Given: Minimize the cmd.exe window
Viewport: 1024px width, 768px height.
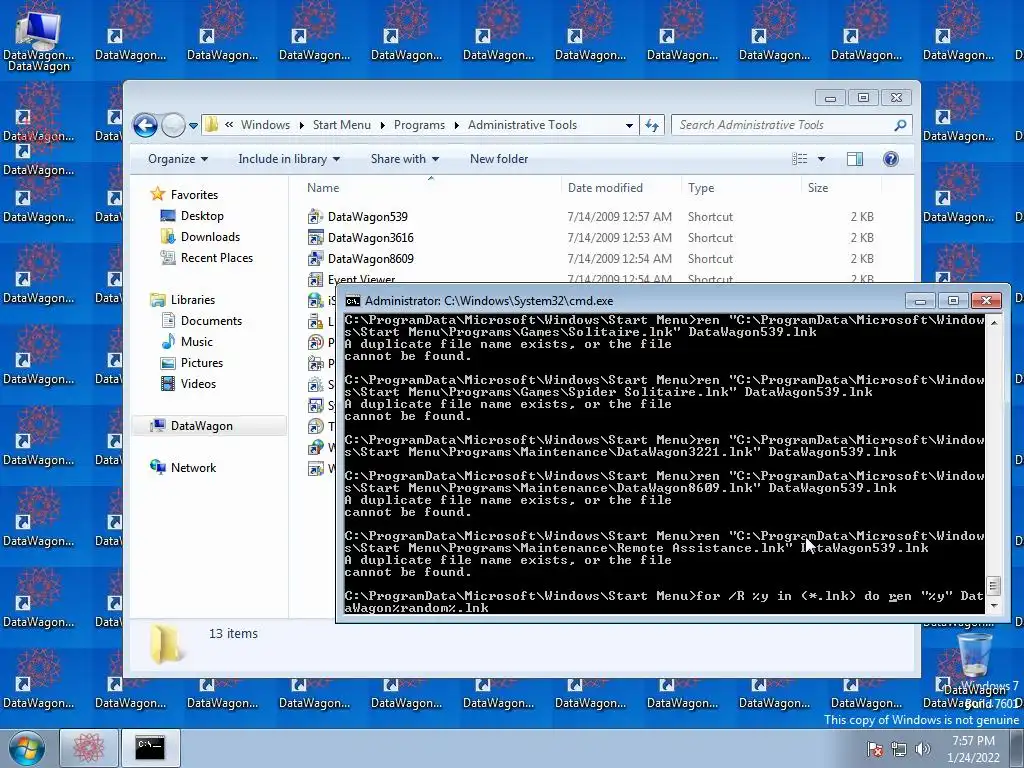Looking at the screenshot, I should click(x=920, y=300).
